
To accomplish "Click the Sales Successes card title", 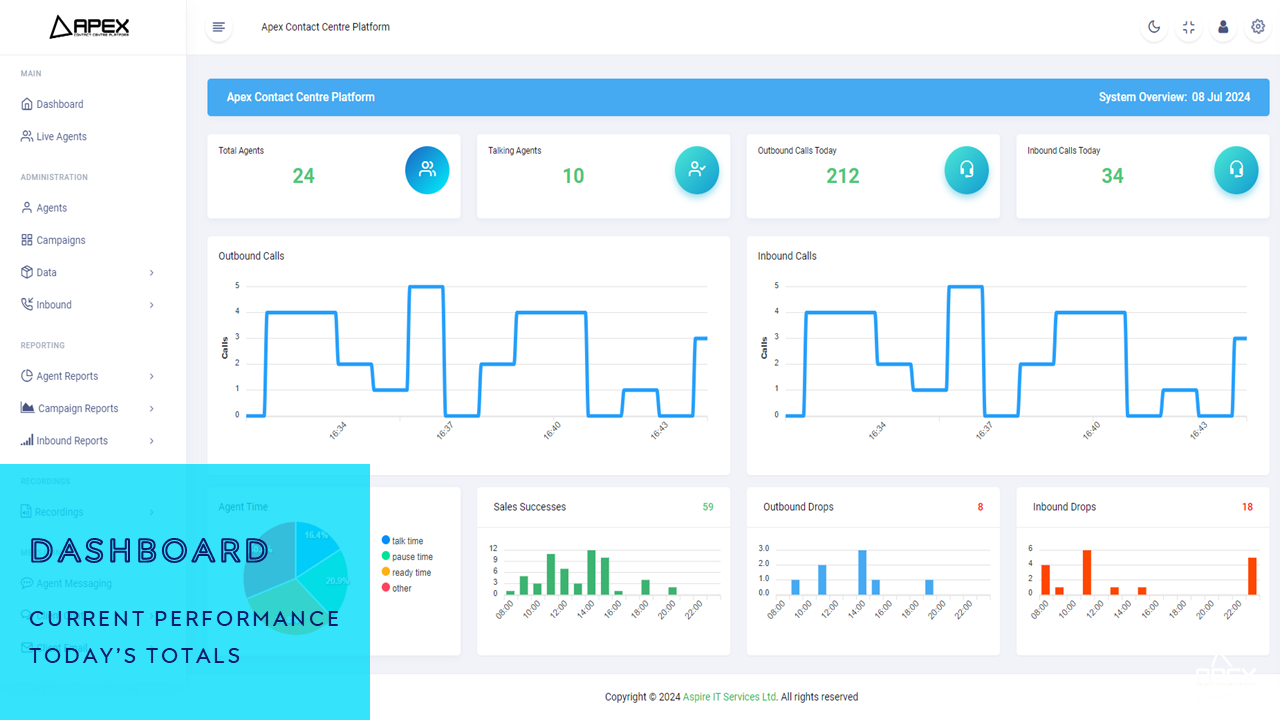I will point(530,507).
